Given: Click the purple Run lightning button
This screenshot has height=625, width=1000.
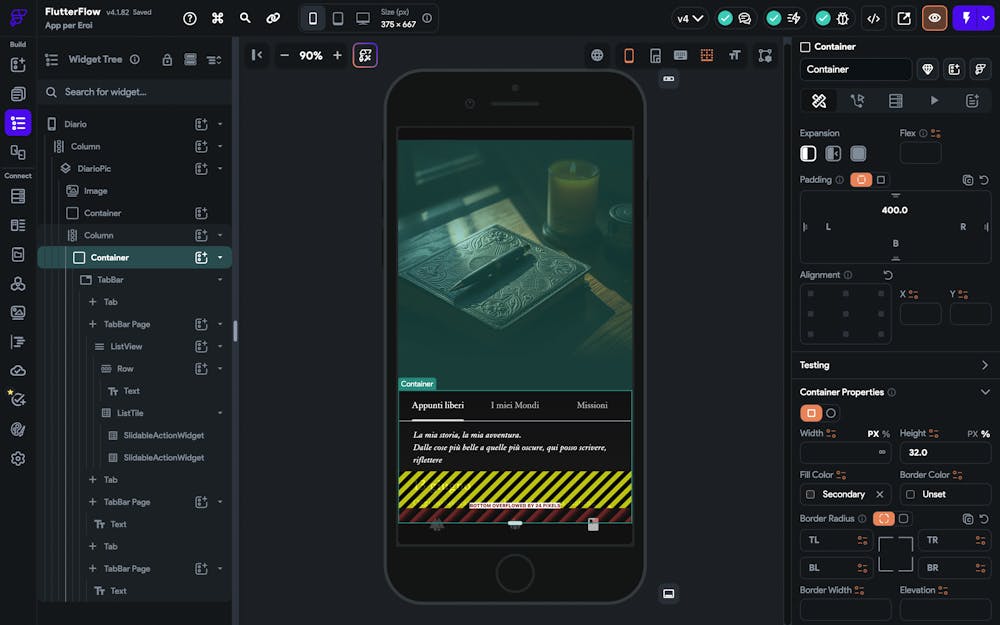Looking at the screenshot, I should pyautogui.click(x=966, y=18).
